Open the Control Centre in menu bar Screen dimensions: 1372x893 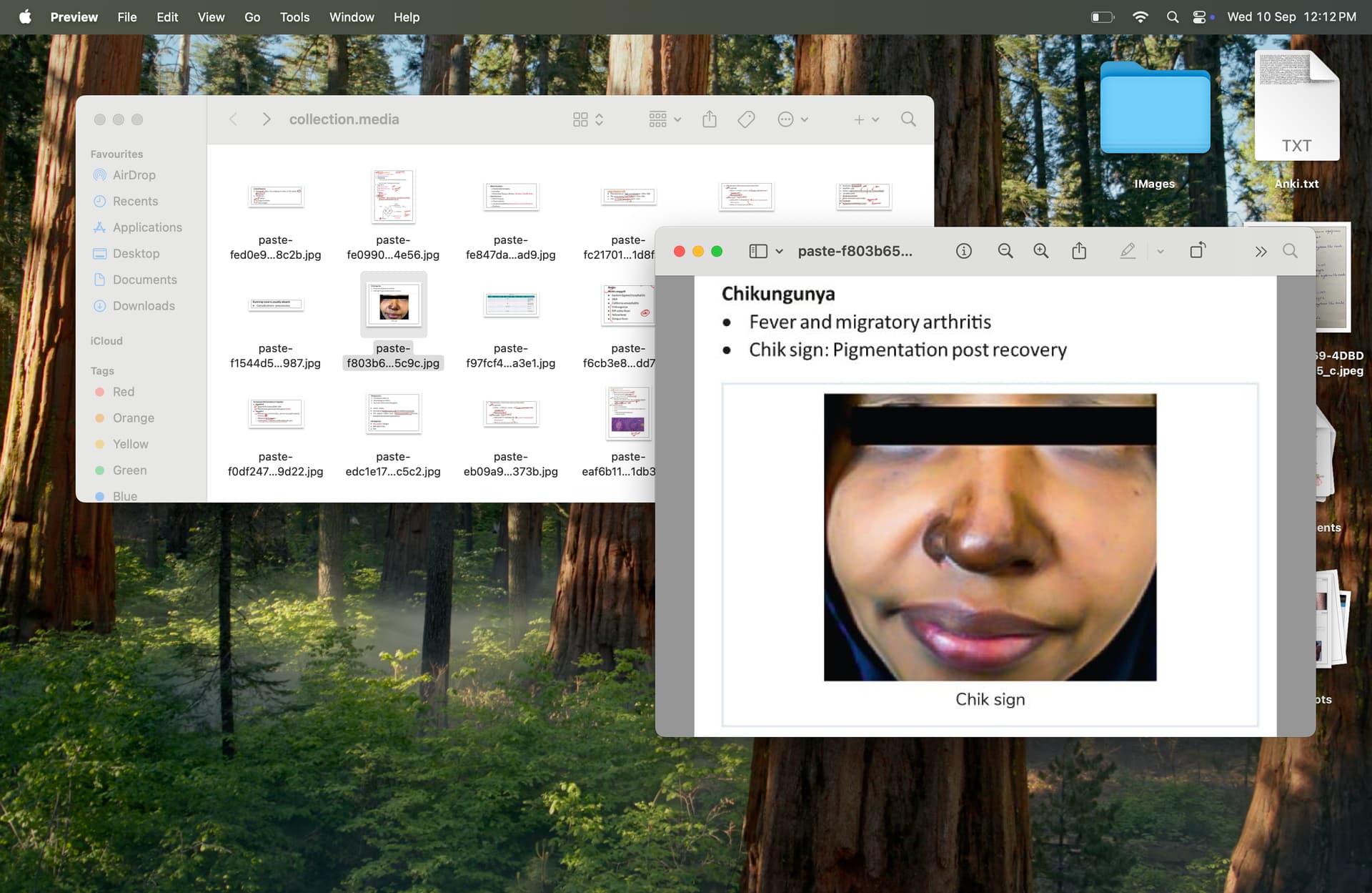[1199, 16]
